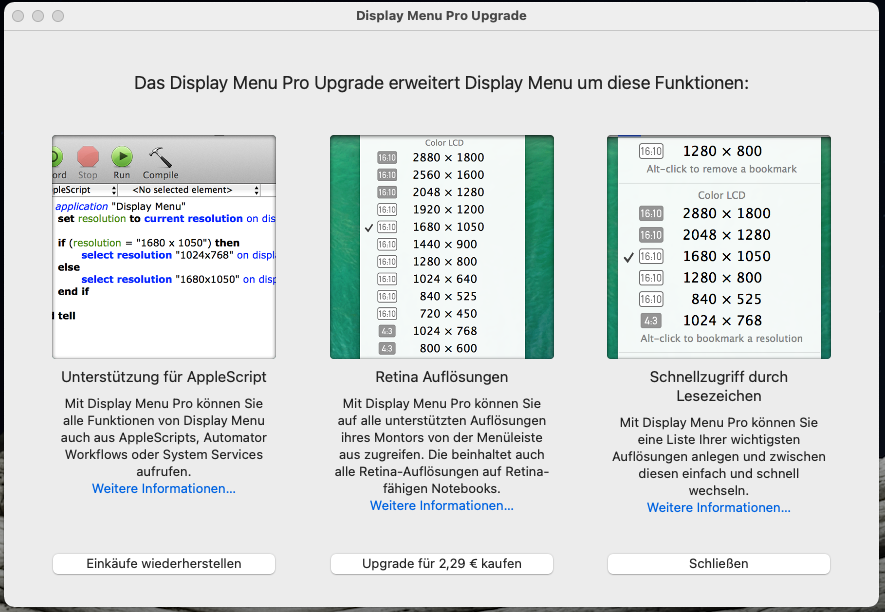This screenshot has width=885, height=612.
Task: Open 'Weitere Informationen…' link under Retina Auflösungen
Action: tap(441, 506)
